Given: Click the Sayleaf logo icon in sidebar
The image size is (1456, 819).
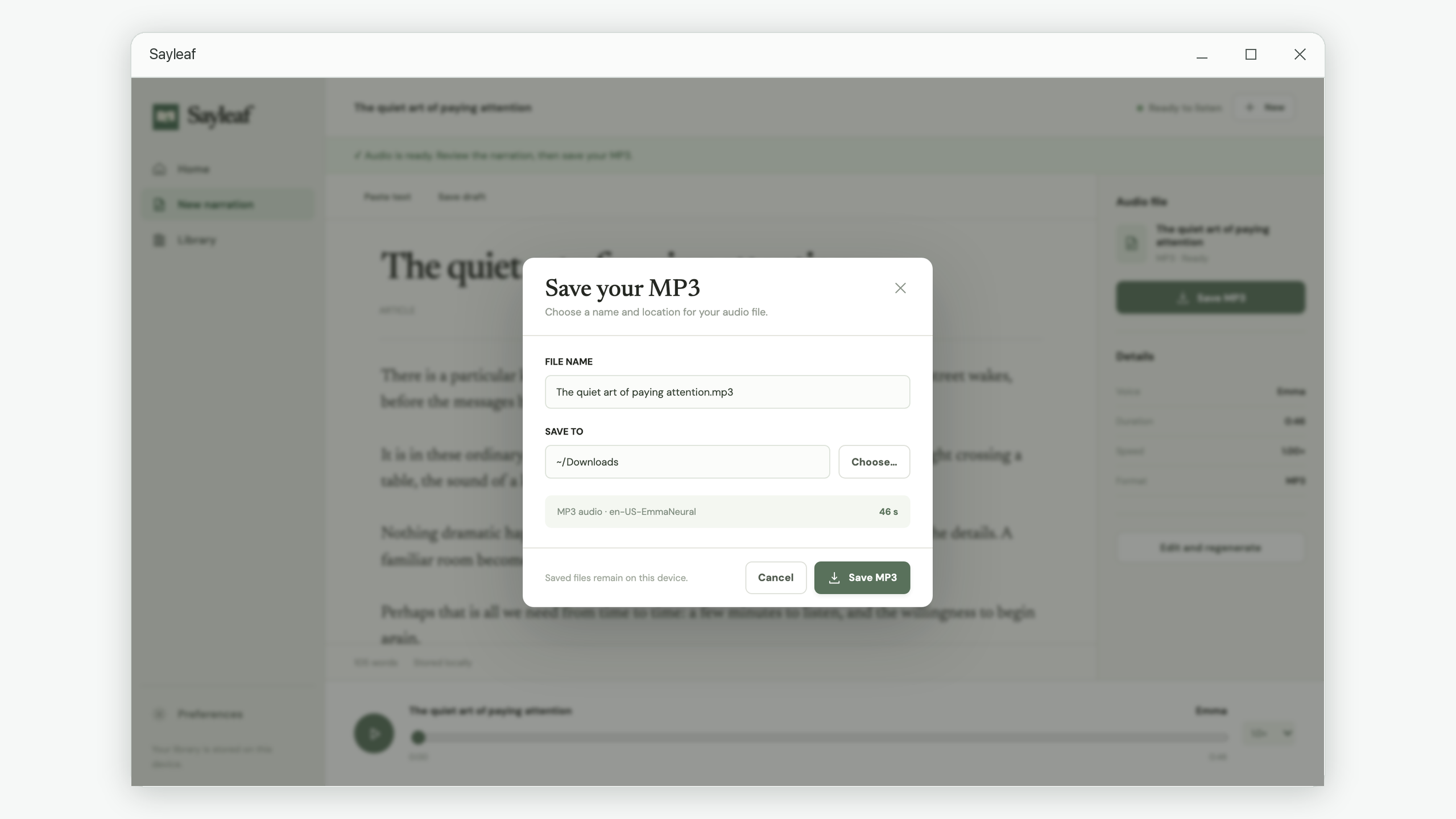Looking at the screenshot, I should (166, 117).
